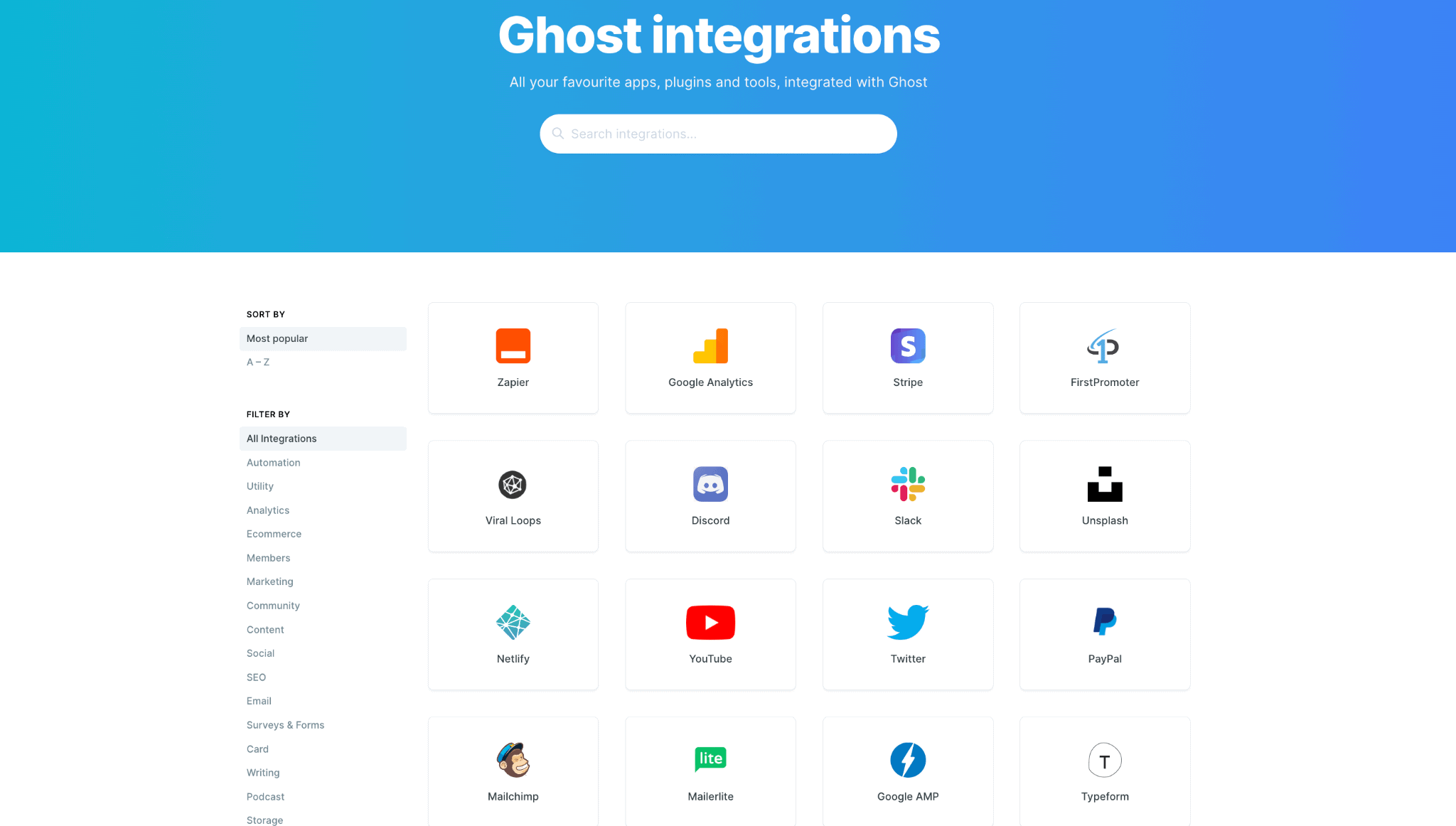This screenshot has width=1456, height=826.
Task: Select the All Integrations filter
Action: pyautogui.click(x=281, y=438)
